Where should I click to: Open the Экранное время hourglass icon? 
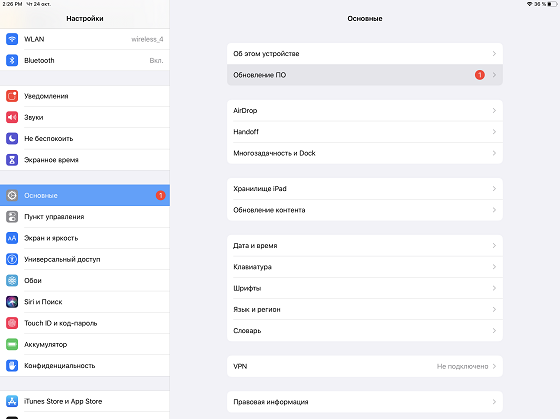[12, 160]
